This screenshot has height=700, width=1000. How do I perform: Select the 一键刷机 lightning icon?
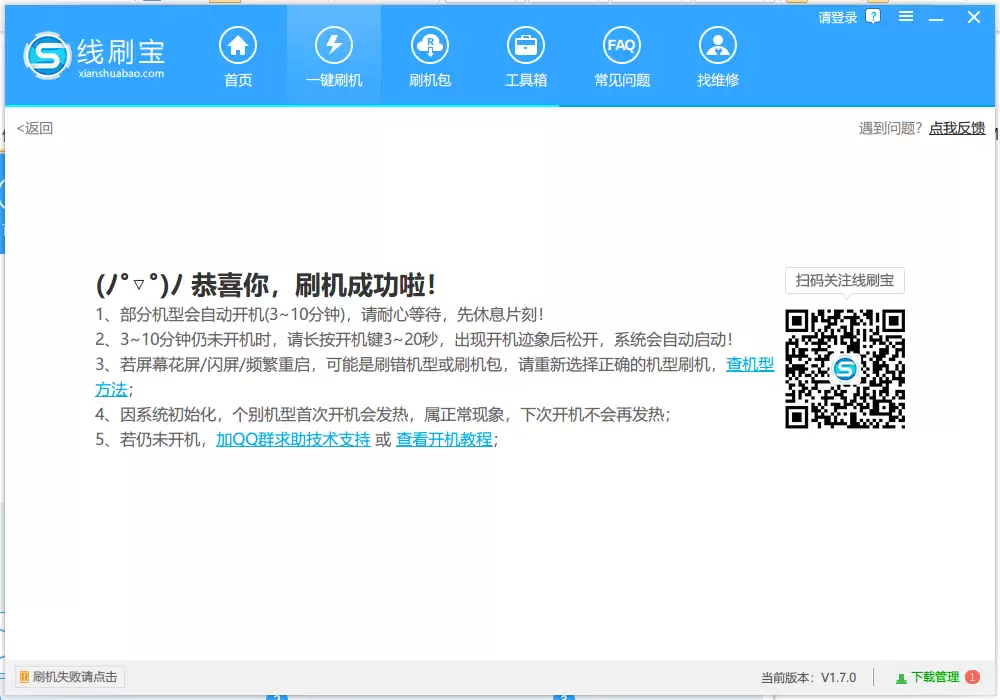pyautogui.click(x=334, y=45)
